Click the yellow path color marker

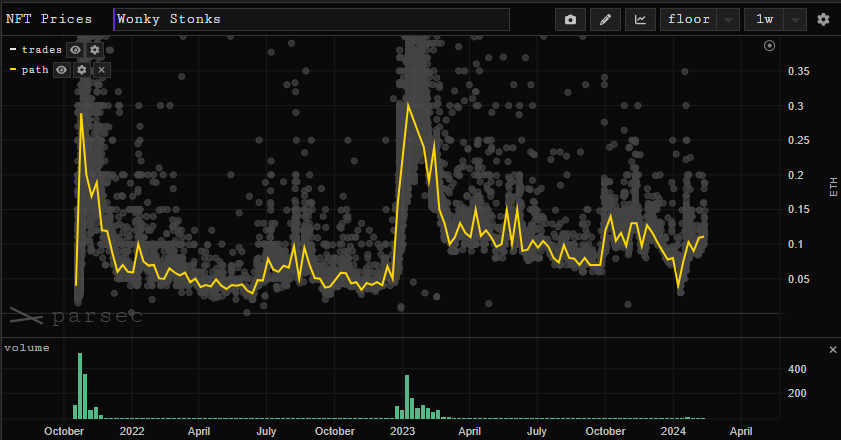(13, 69)
